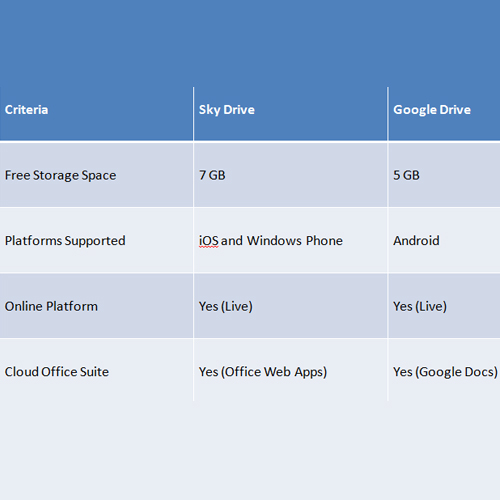Click the misspelled iOS word with red underline

click(x=209, y=241)
